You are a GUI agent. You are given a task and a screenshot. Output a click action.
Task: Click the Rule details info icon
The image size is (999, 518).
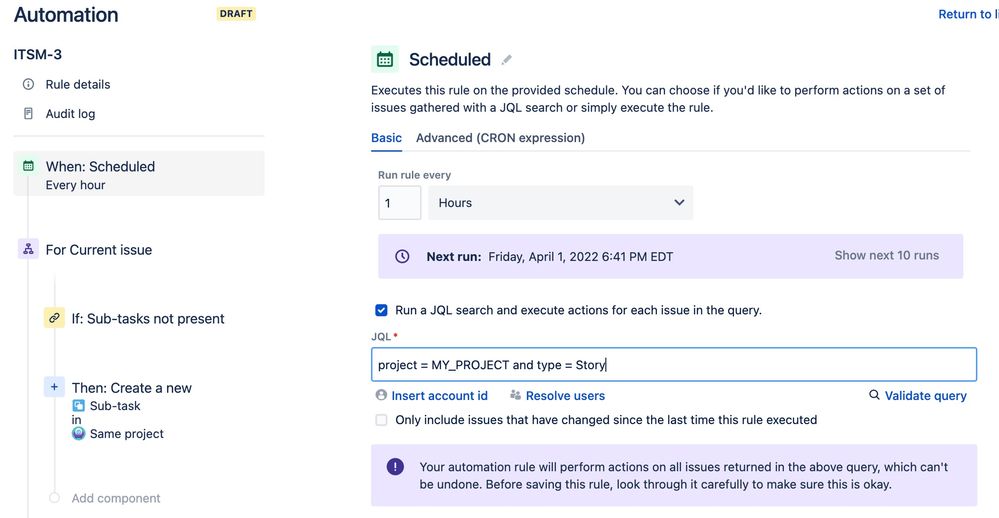tap(28, 85)
